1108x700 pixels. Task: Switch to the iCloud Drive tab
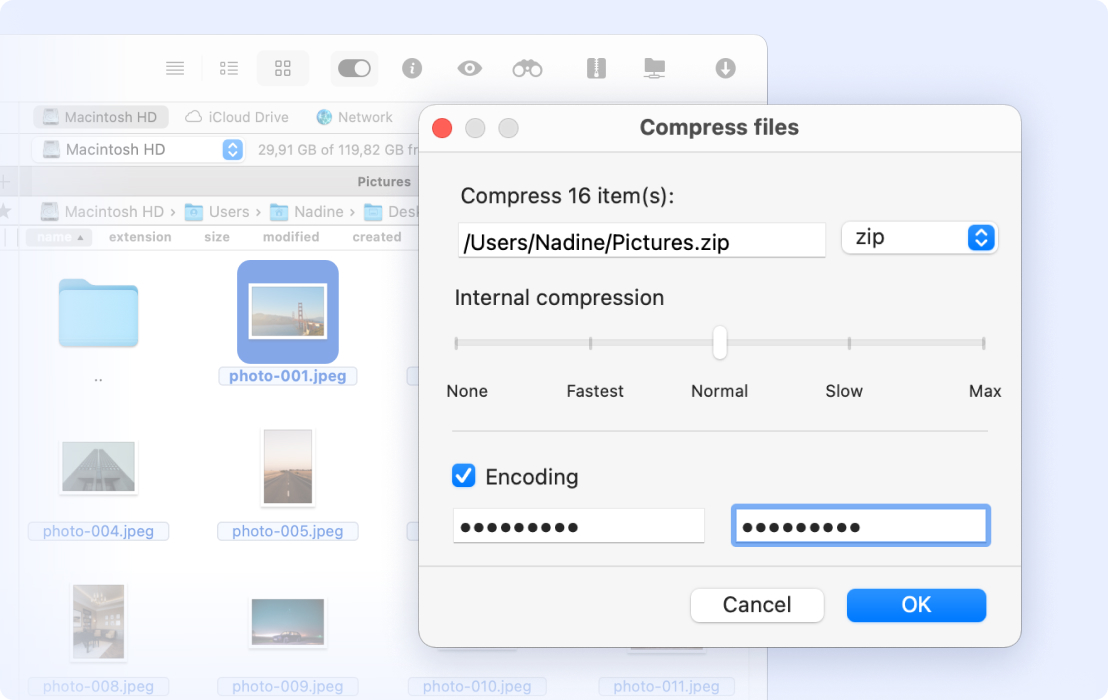click(x=237, y=117)
